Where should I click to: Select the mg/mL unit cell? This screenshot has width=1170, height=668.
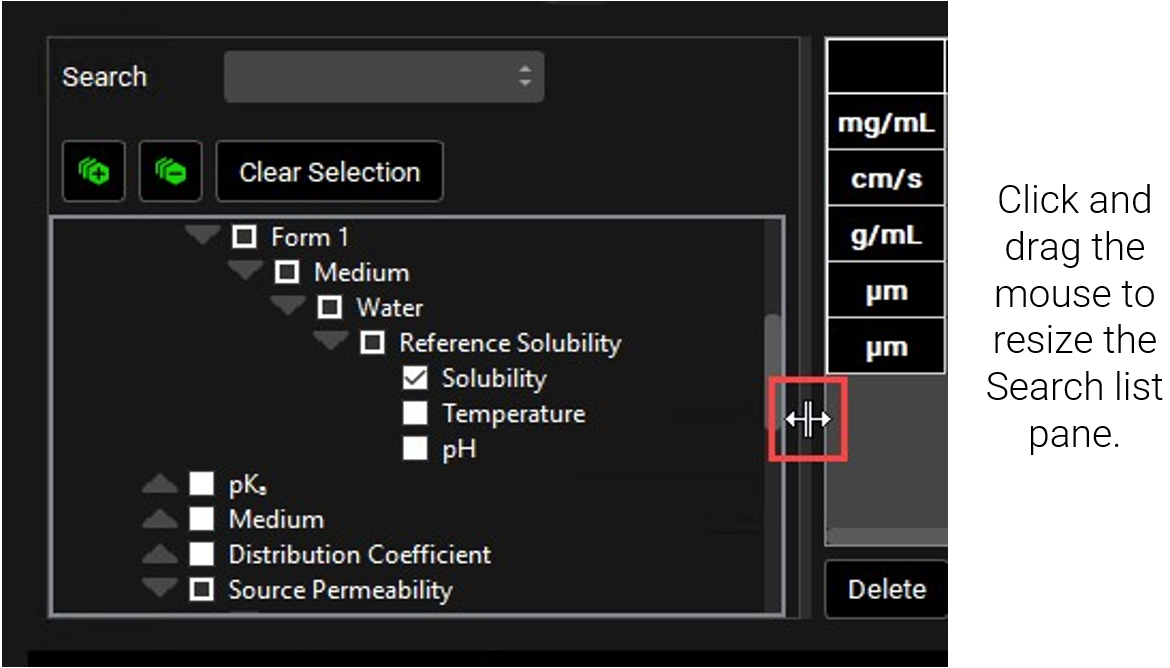(x=885, y=125)
